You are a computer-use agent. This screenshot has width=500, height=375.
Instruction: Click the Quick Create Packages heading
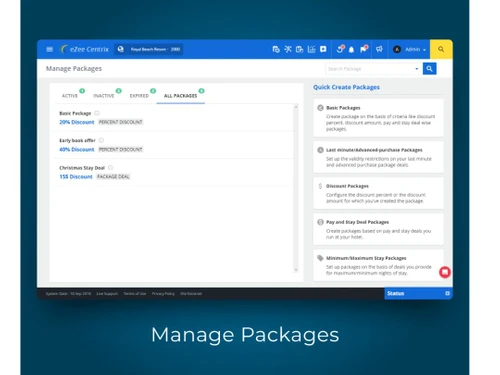pyautogui.click(x=346, y=87)
